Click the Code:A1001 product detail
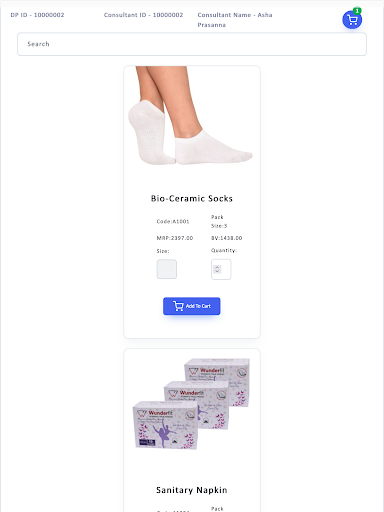The image size is (384, 512). pyautogui.click(x=173, y=221)
